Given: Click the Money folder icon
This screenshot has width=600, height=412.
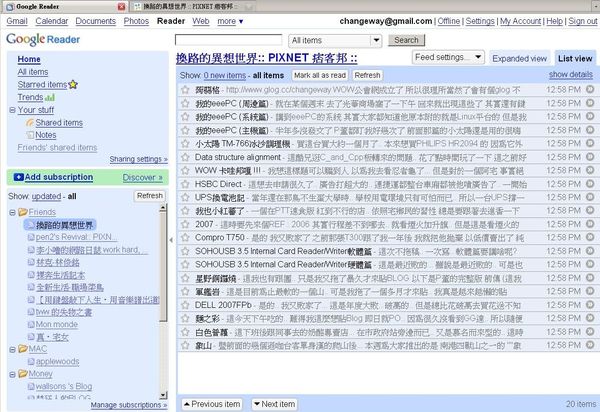Looking at the screenshot, I should click(23, 374).
